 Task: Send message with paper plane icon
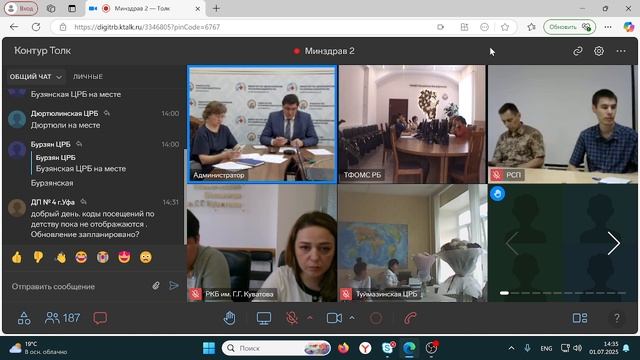click(x=174, y=286)
